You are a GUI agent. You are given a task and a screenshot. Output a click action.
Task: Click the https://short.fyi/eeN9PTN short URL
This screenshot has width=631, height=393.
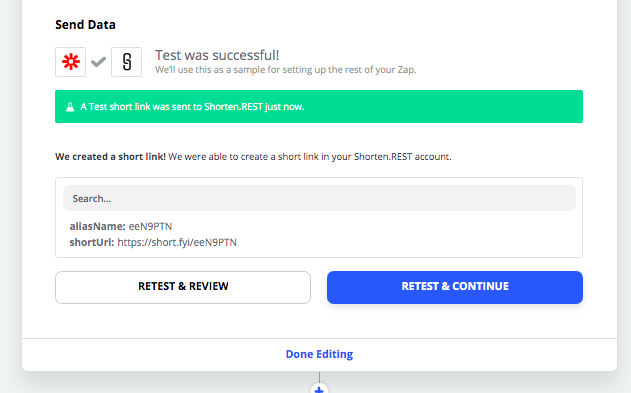pyautogui.click(x=177, y=243)
